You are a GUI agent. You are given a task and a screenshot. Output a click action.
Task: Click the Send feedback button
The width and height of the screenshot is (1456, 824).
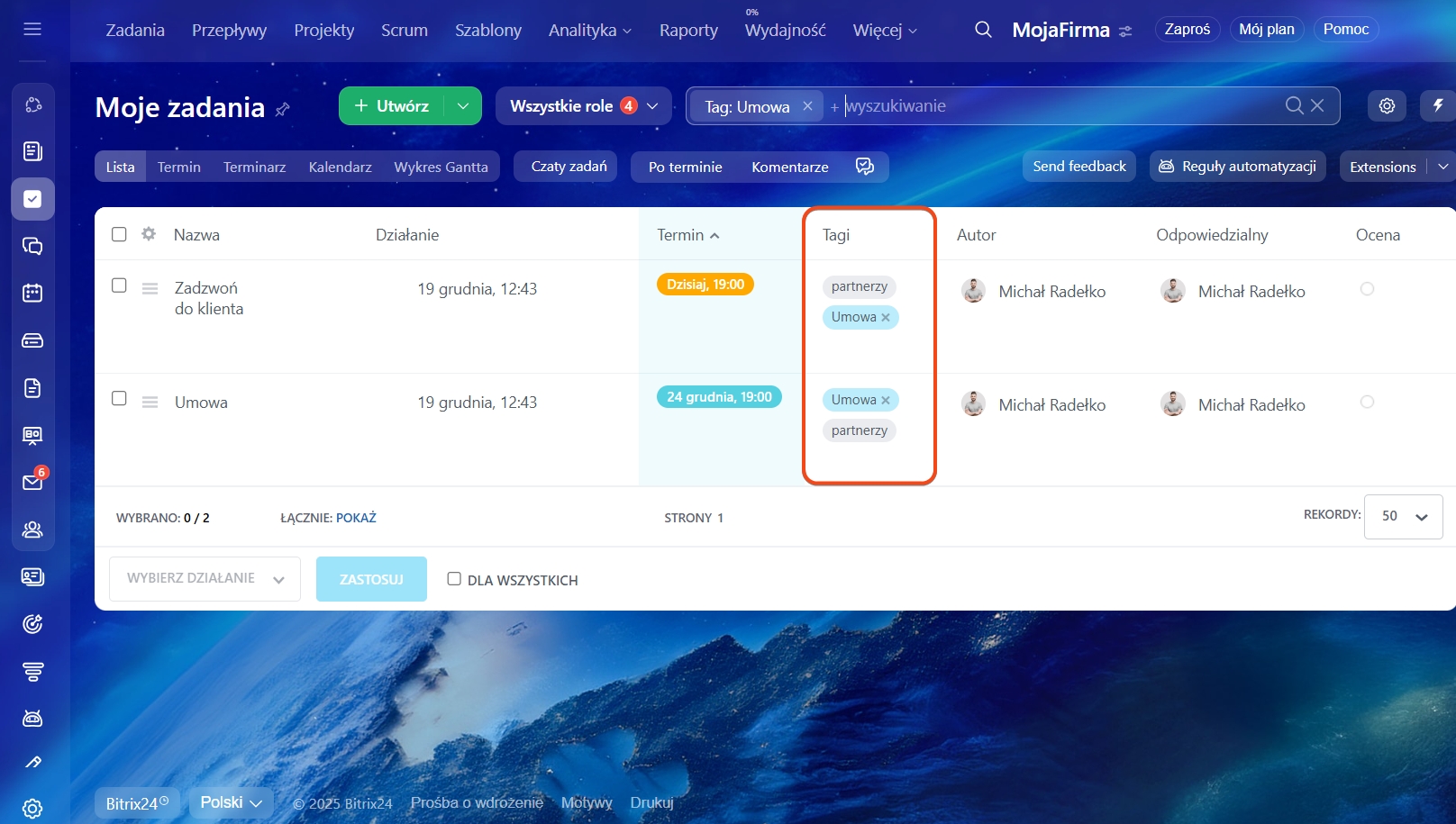pyautogui.click(x=1078, y=166)
